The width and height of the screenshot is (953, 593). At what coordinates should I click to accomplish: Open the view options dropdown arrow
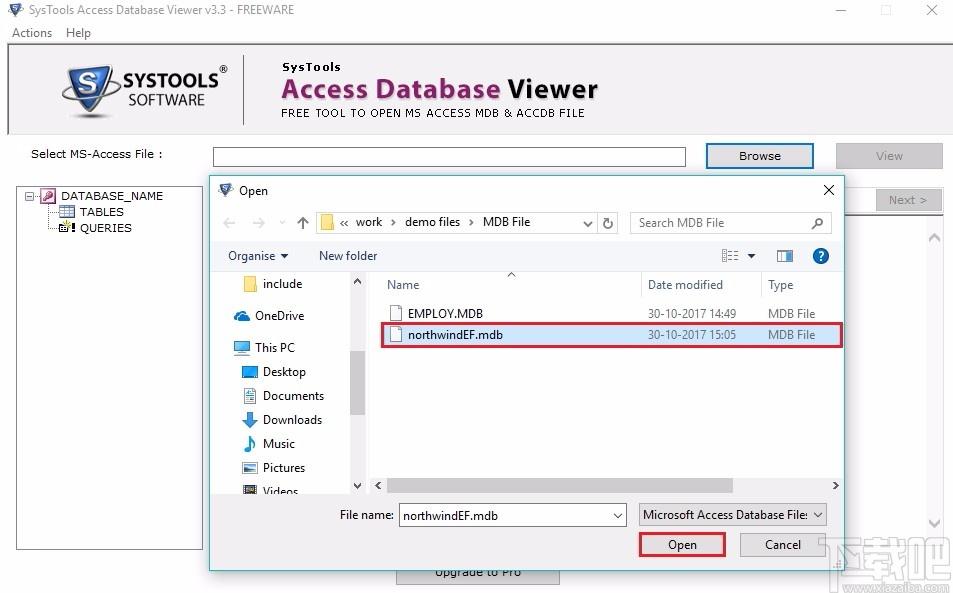pos(751,256)
